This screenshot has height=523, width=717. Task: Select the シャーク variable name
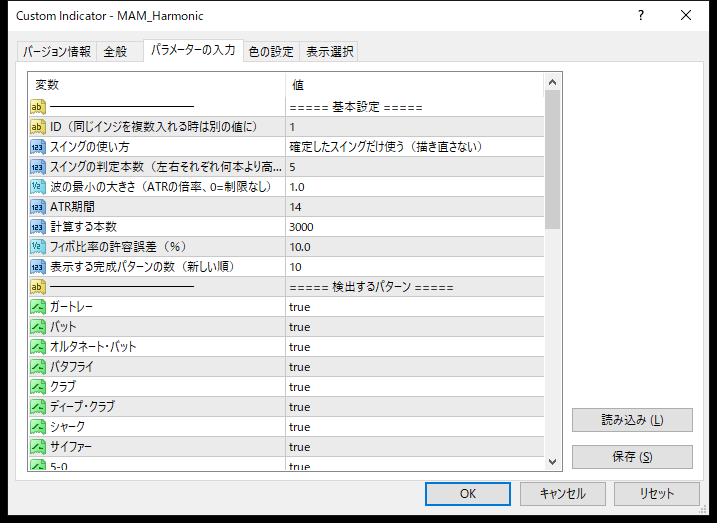pyautogui.click(x=67, y=427)
